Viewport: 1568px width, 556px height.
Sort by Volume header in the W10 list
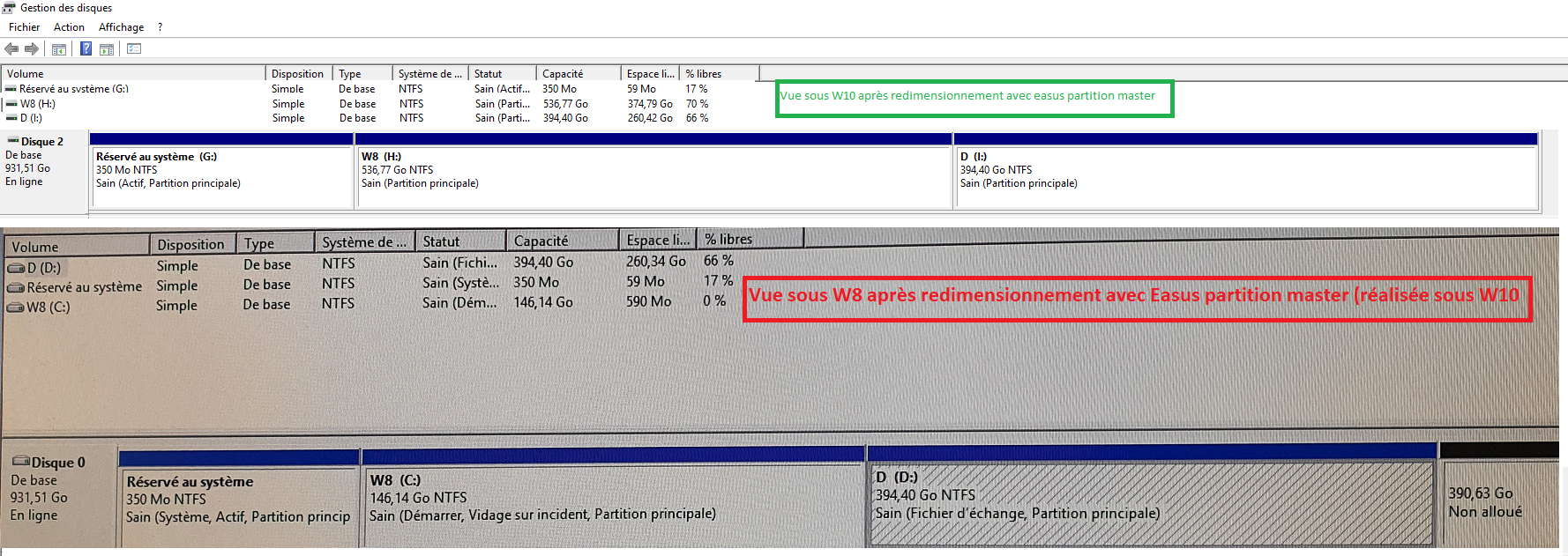pyautogui.click(x=133, y=74)
